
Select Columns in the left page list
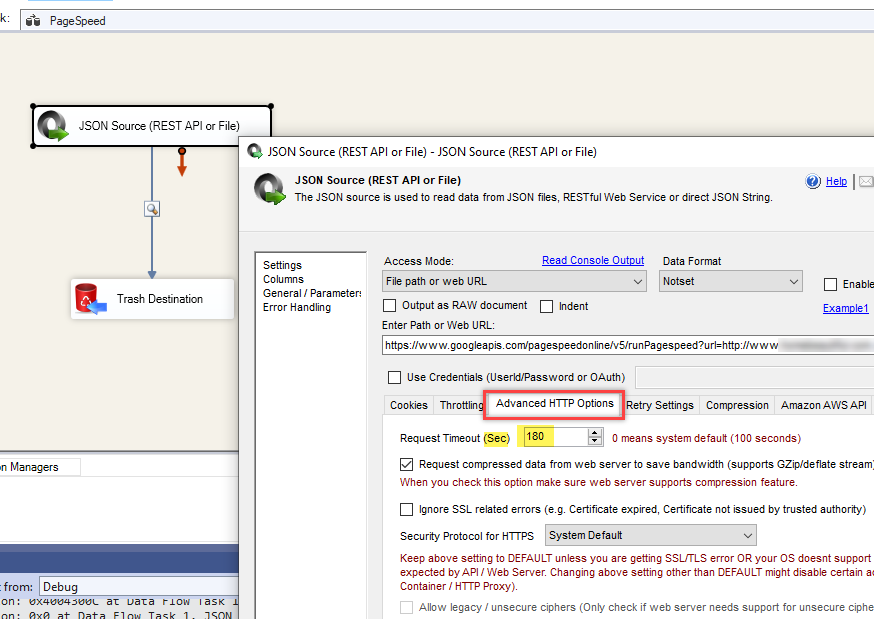[283, 279]
